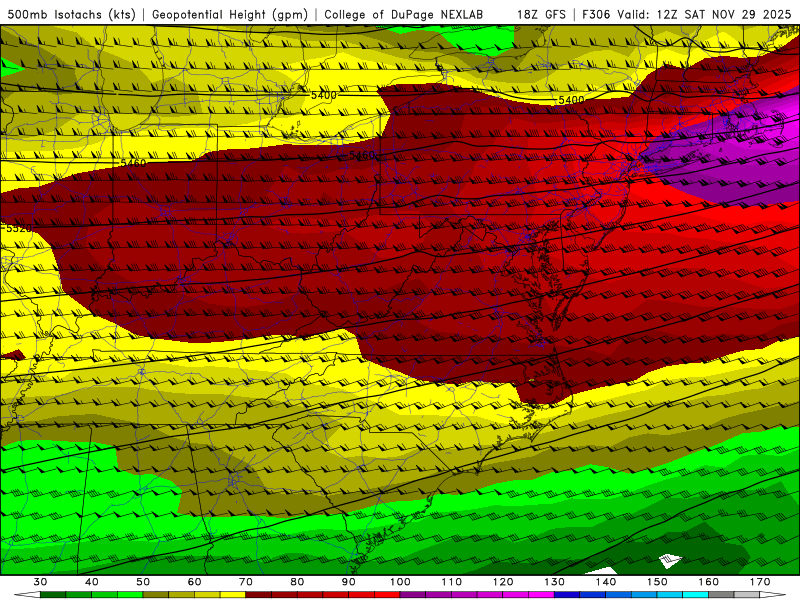This screenshot has height=600, width=800.
Task: Click the 40 value on the color scale
Action: click(x=92, y=582)
